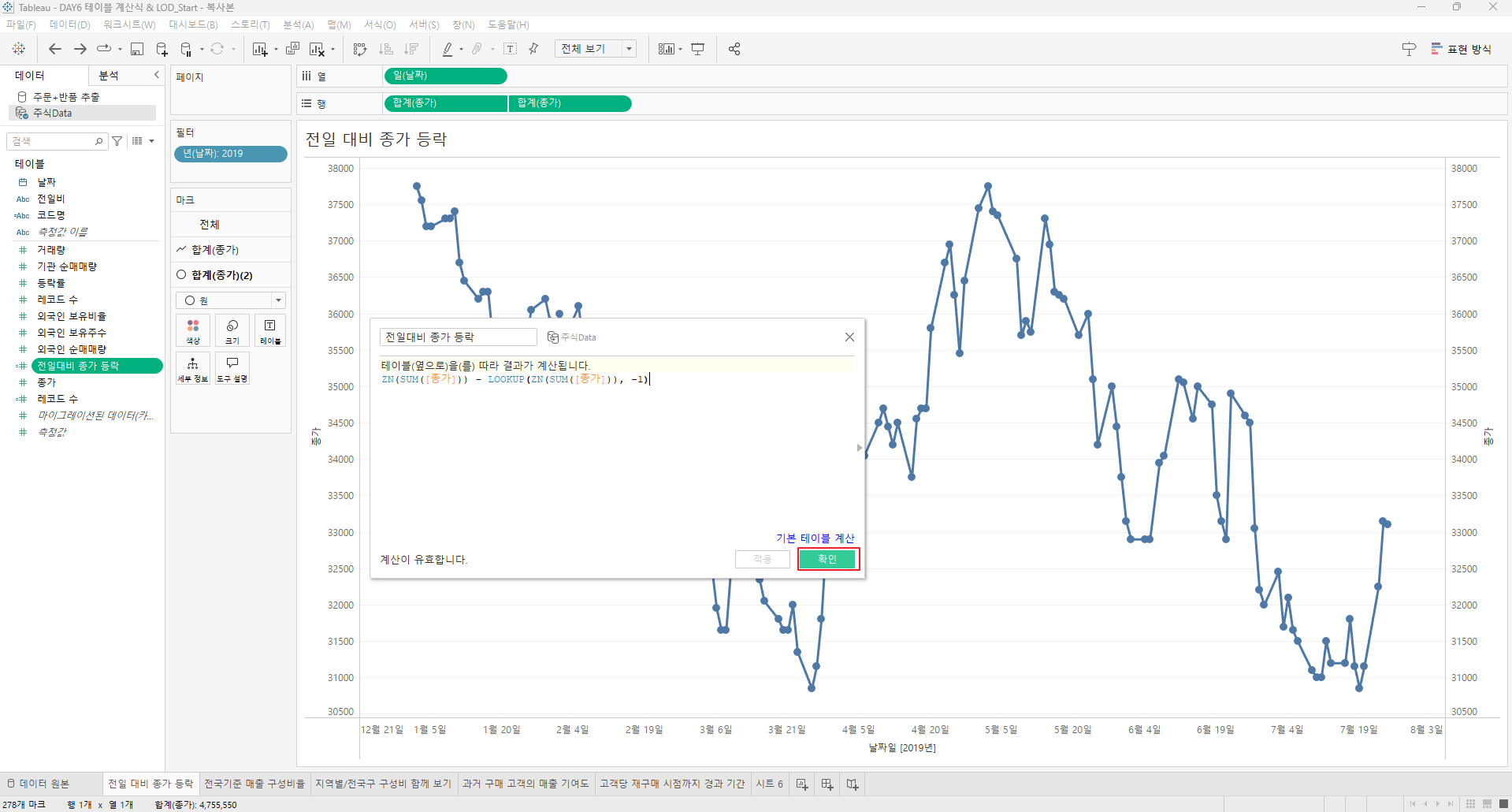
Task: Open the Show Me panel
Action: click(x=1462, y=49)
